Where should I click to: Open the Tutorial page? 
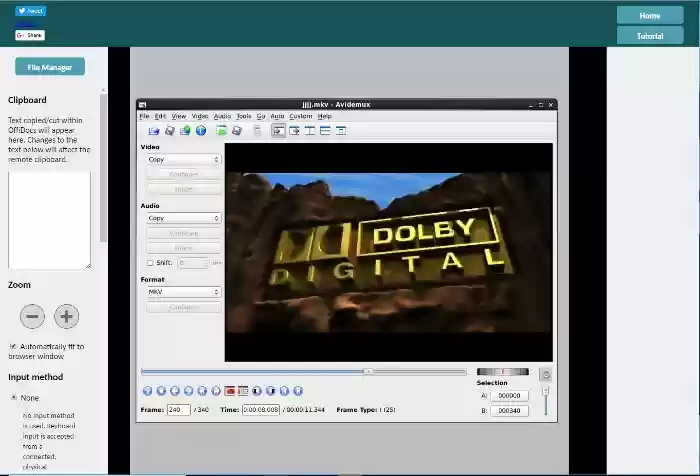(x=650, y=36)
